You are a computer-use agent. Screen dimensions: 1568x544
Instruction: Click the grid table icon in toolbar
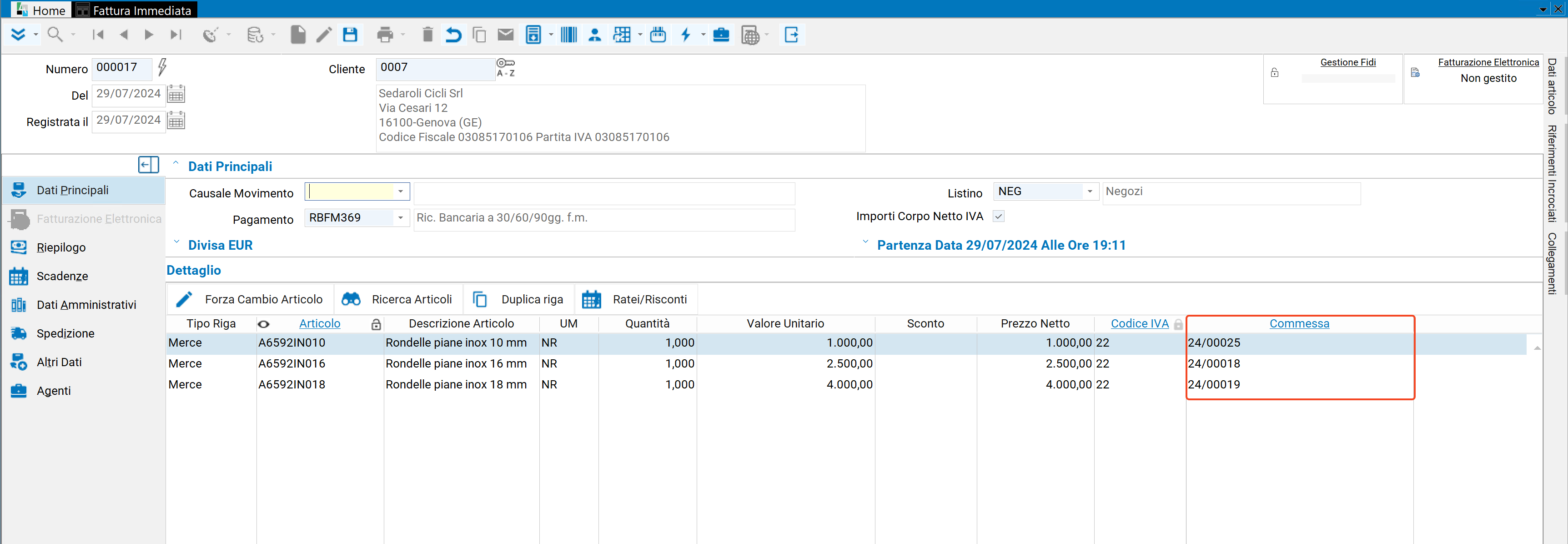(622, 35)
